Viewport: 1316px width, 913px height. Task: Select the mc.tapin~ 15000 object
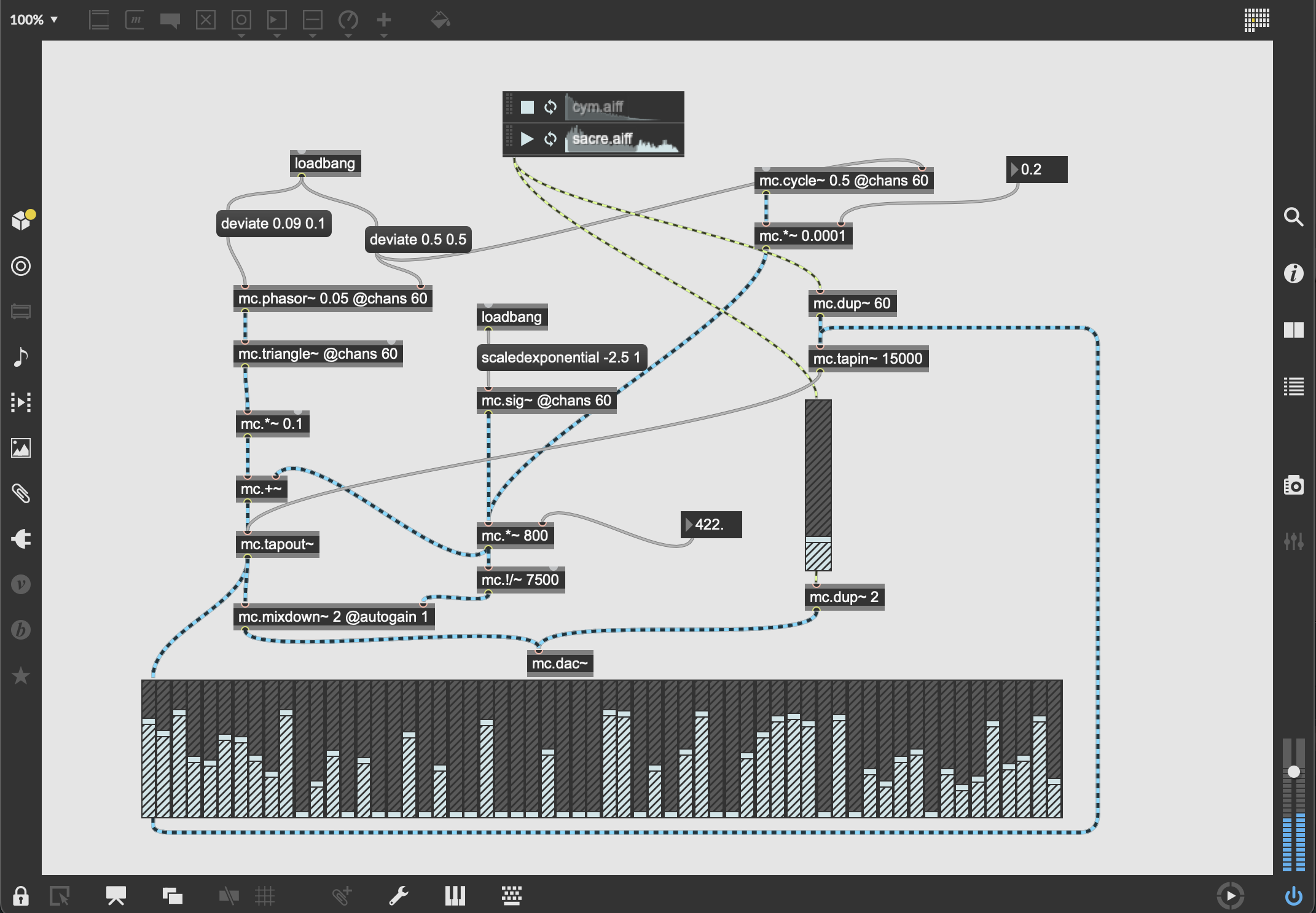tap(868, 359)
